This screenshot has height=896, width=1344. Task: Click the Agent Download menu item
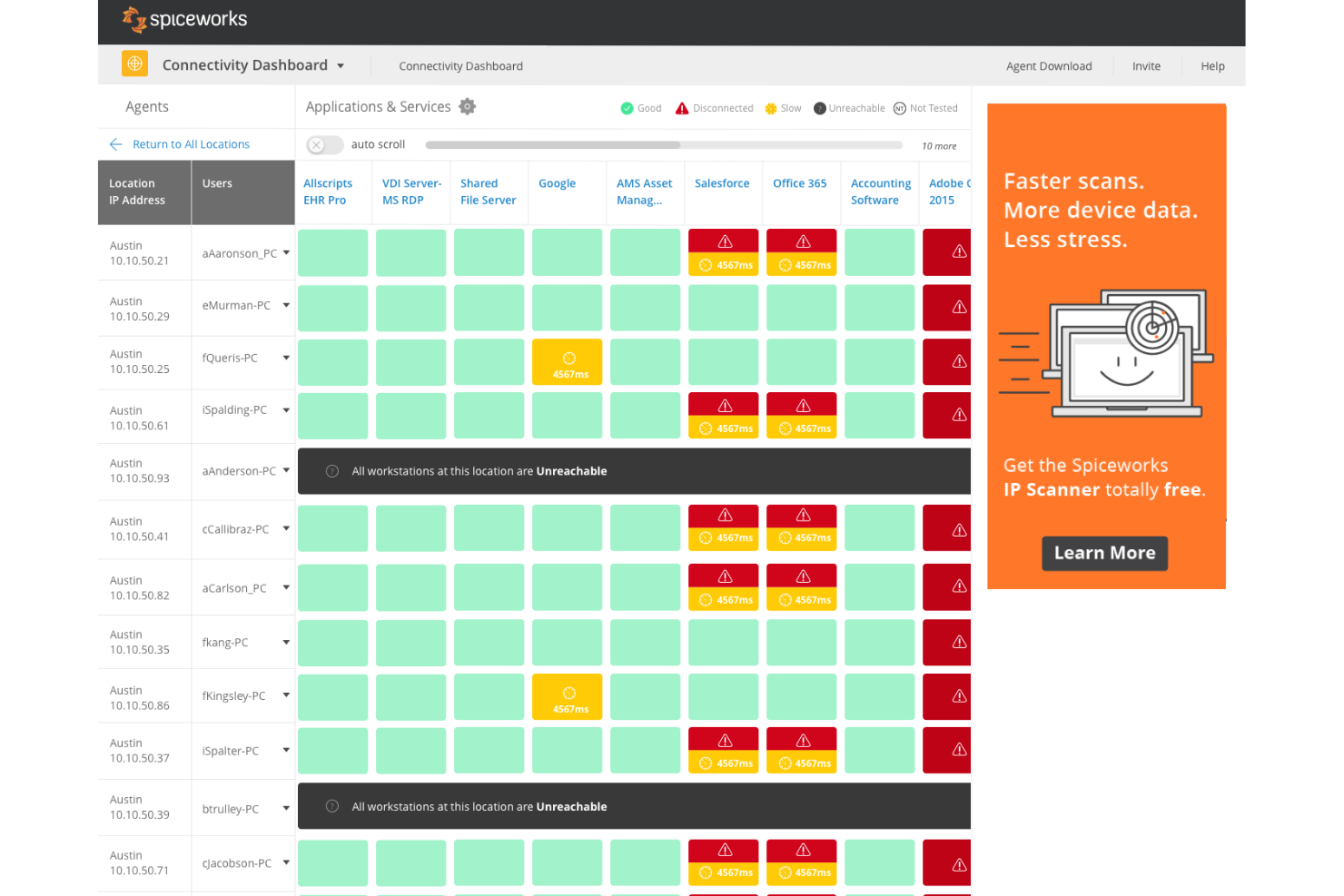click(1049, 65)
